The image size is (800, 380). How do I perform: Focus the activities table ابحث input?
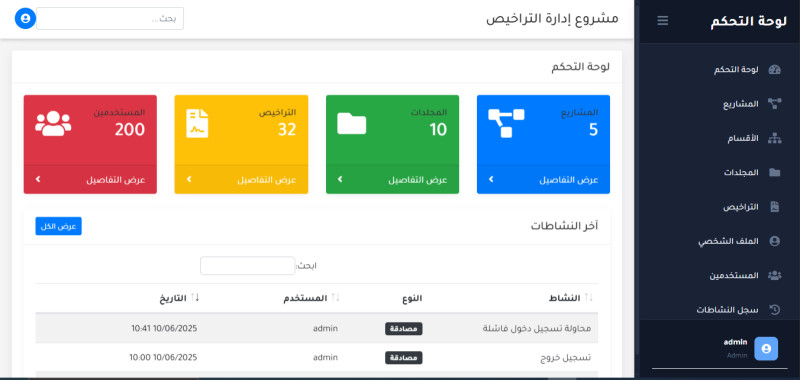click(247, 265)
